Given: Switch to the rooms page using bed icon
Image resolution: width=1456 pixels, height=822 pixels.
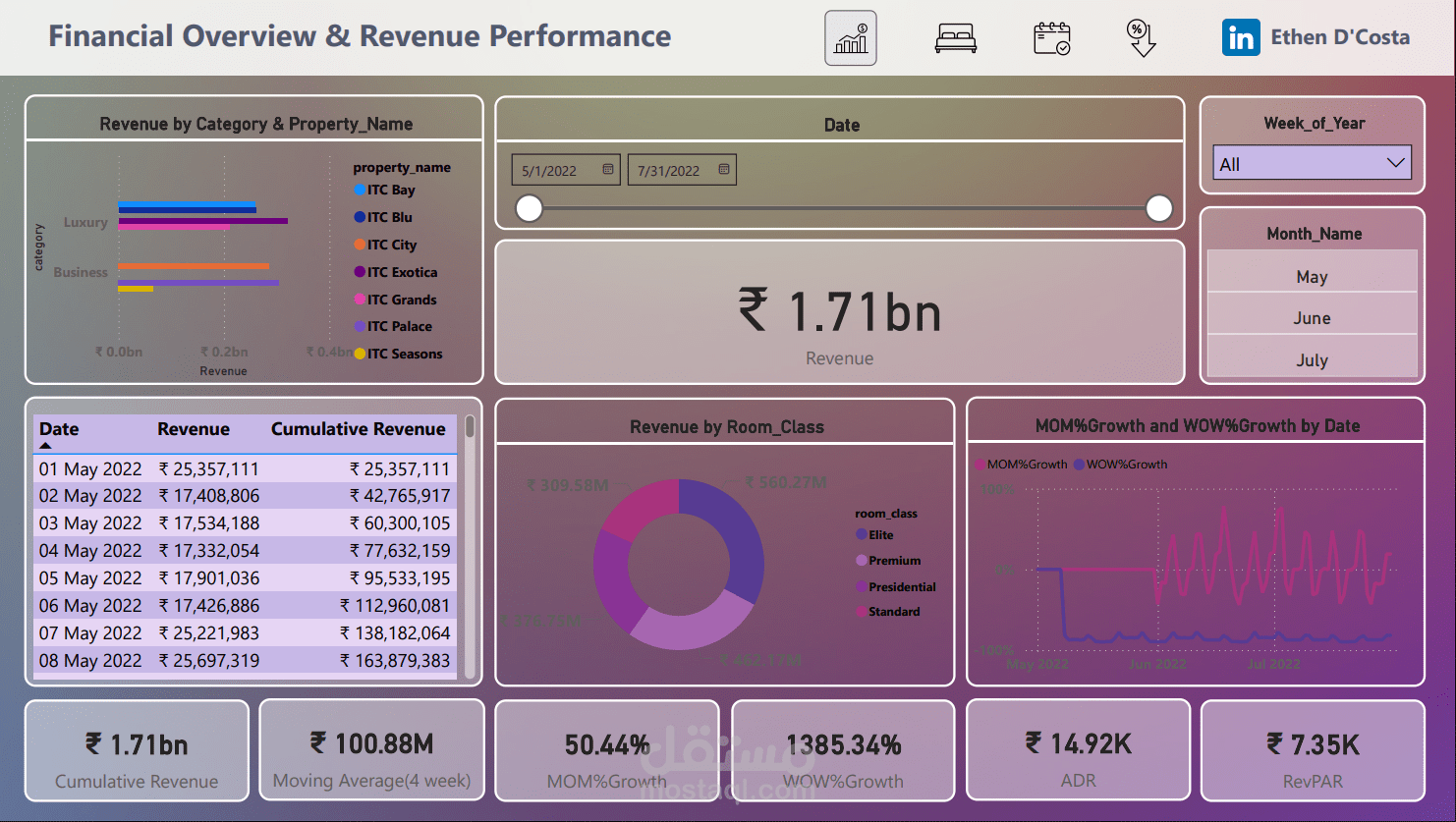Looking at the screenshot, I should click(952, 37).
